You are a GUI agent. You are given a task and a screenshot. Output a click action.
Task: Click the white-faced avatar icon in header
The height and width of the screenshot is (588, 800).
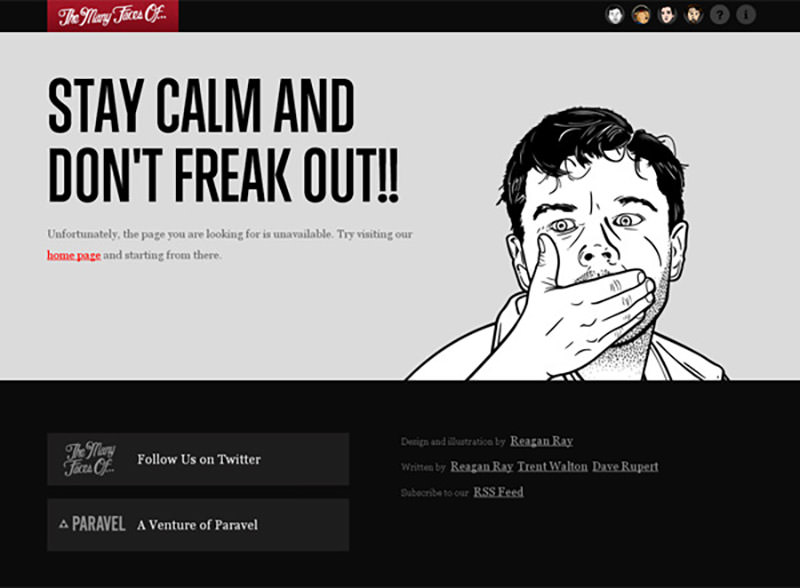615,15
